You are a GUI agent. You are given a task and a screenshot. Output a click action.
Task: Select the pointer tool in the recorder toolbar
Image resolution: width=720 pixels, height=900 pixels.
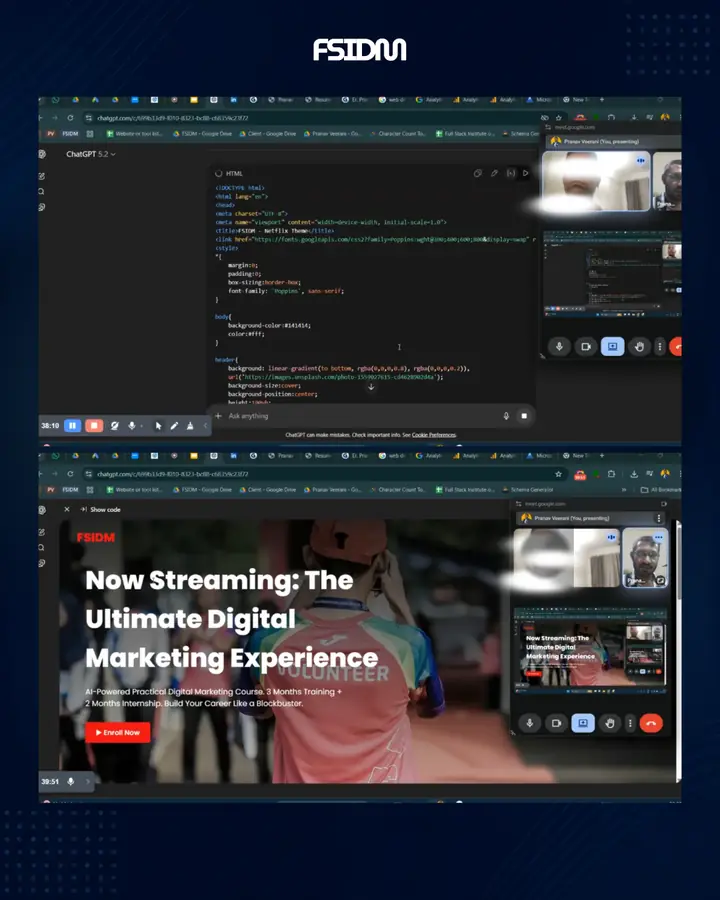tap(158, 425)
